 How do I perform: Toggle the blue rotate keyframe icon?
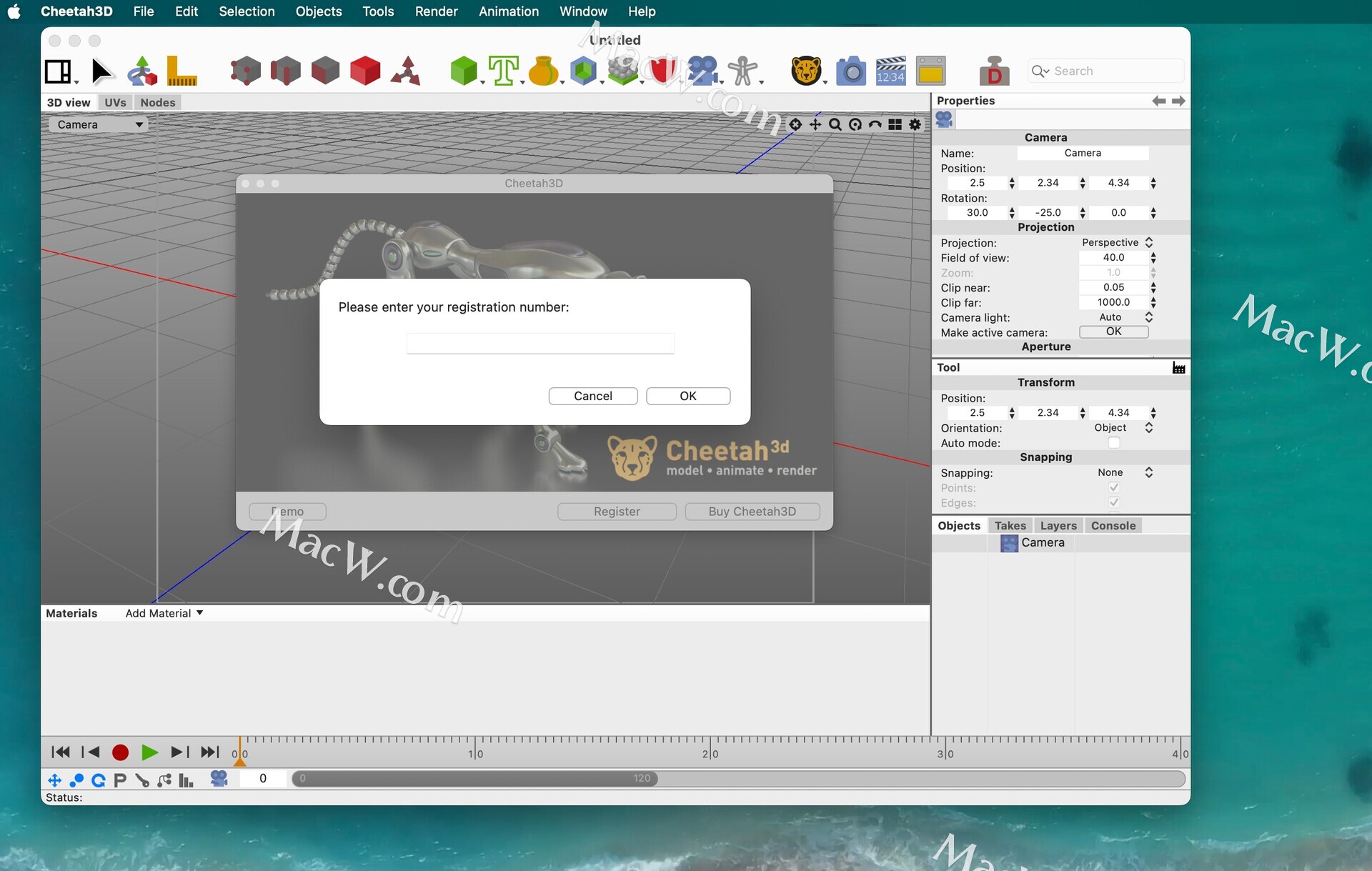[99, 780]
